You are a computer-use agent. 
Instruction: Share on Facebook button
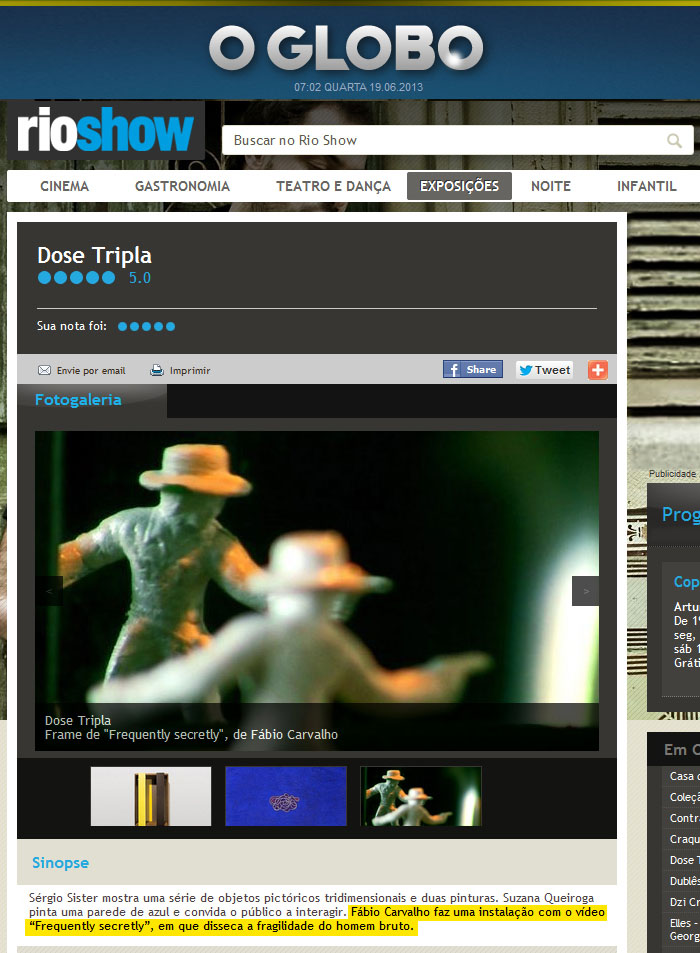(473, 370)
